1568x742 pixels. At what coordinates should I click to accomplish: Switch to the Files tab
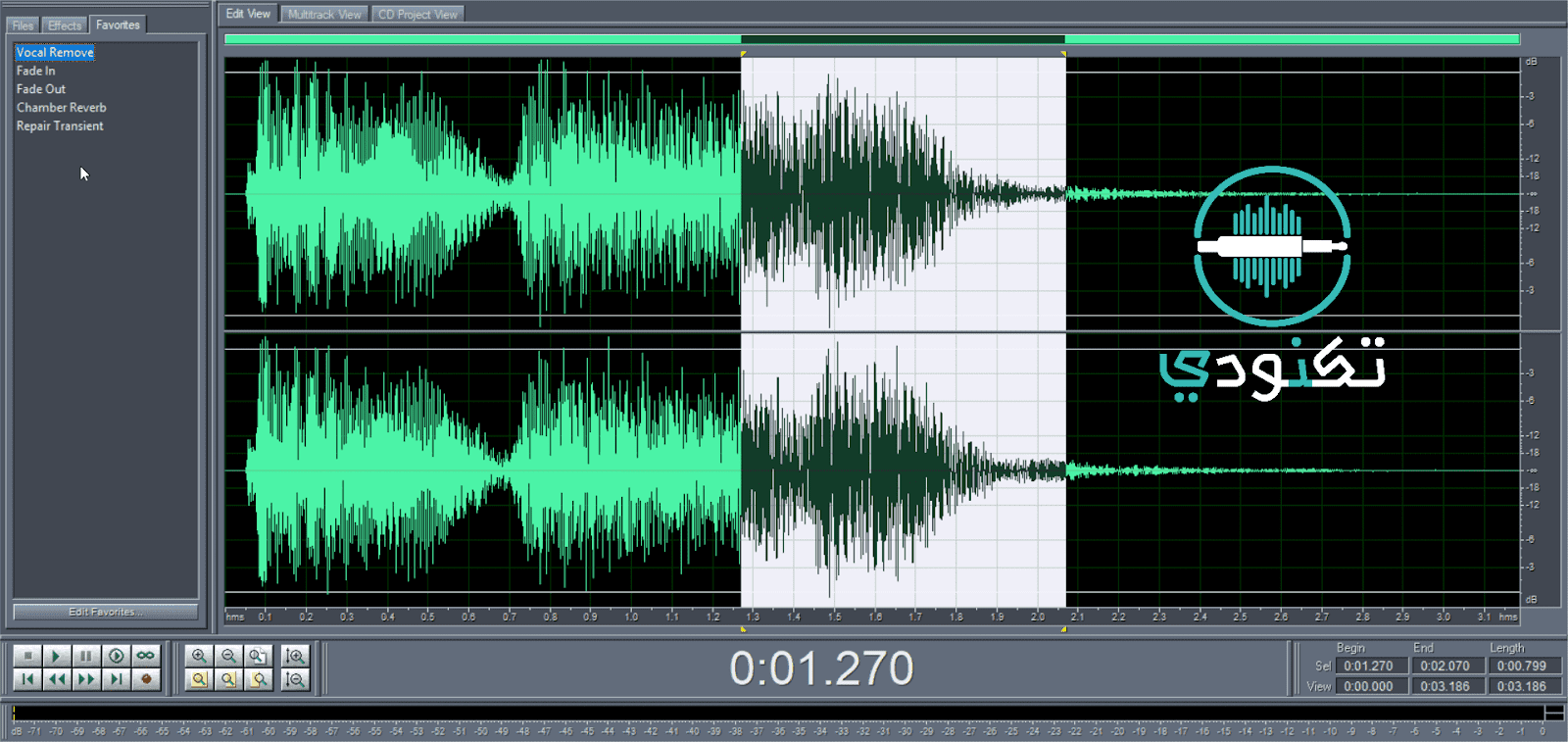[x=23, y=25]
